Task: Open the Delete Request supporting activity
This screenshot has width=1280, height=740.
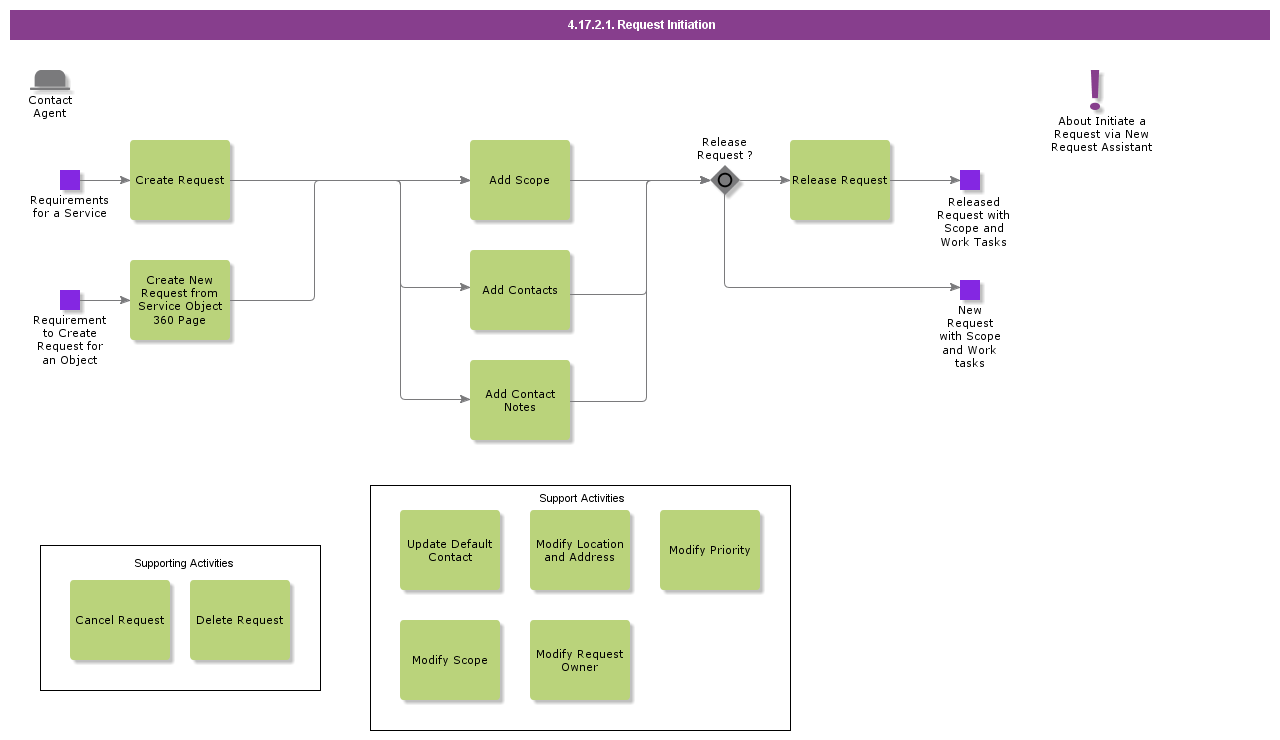Action: pos(240,620)
